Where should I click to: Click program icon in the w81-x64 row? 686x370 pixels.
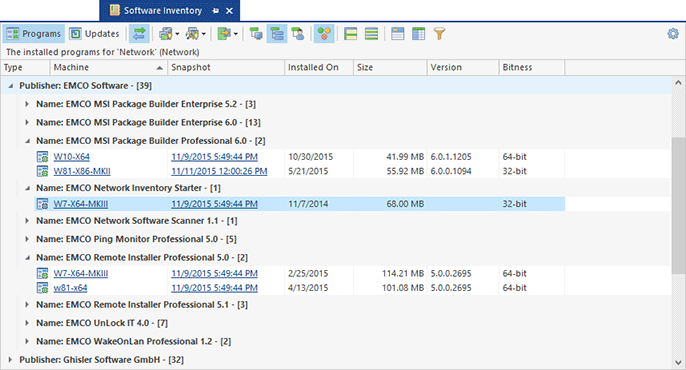(x=42, y=288)
